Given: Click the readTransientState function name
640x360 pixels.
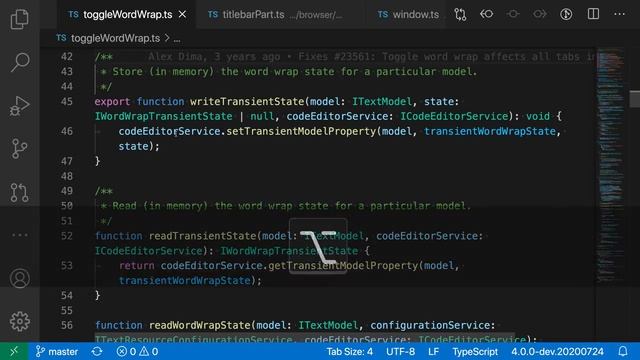Looking at the screenshot, I should pos(202,236).
